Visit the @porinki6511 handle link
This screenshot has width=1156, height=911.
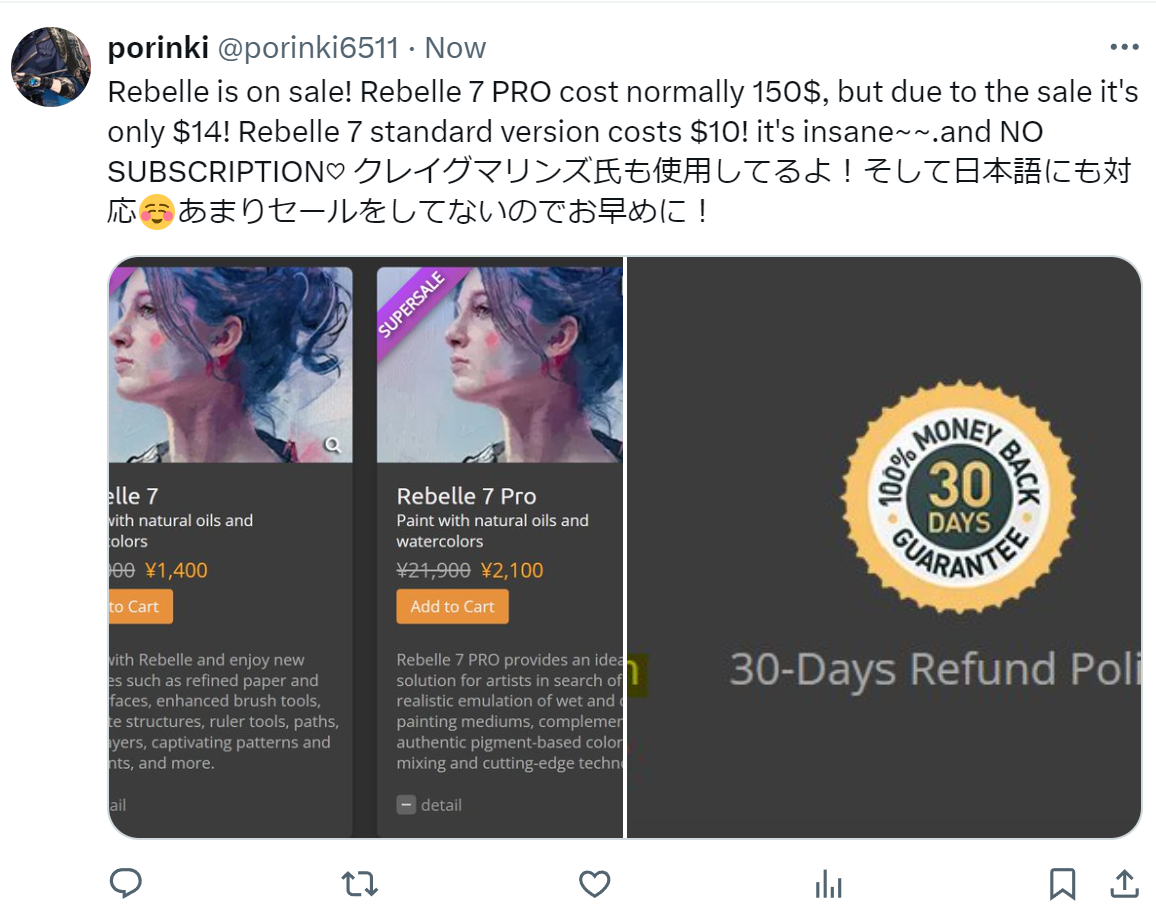(x=308, y=48)
